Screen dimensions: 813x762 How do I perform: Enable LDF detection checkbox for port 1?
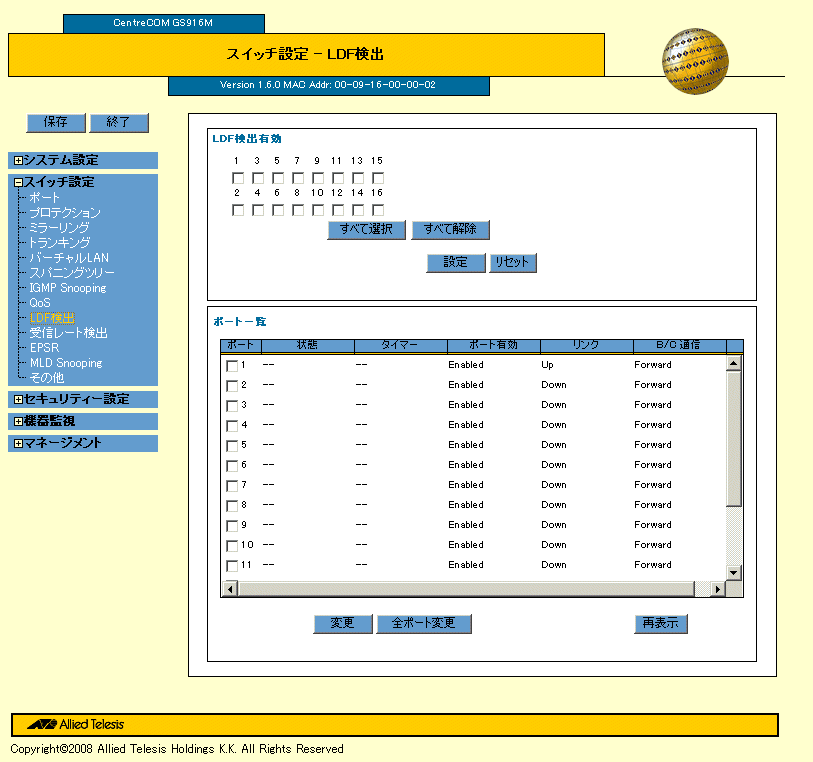pyautogui.click(x=238, y=178)
